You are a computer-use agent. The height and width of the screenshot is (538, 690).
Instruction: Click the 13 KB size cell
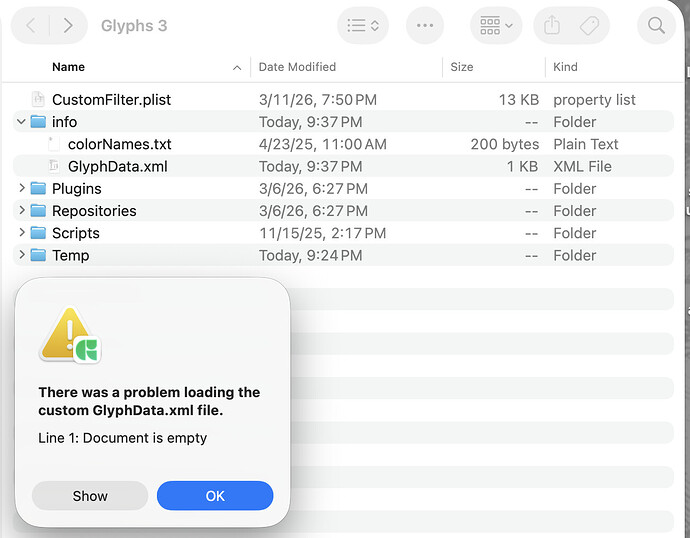(x=519, y=100)
